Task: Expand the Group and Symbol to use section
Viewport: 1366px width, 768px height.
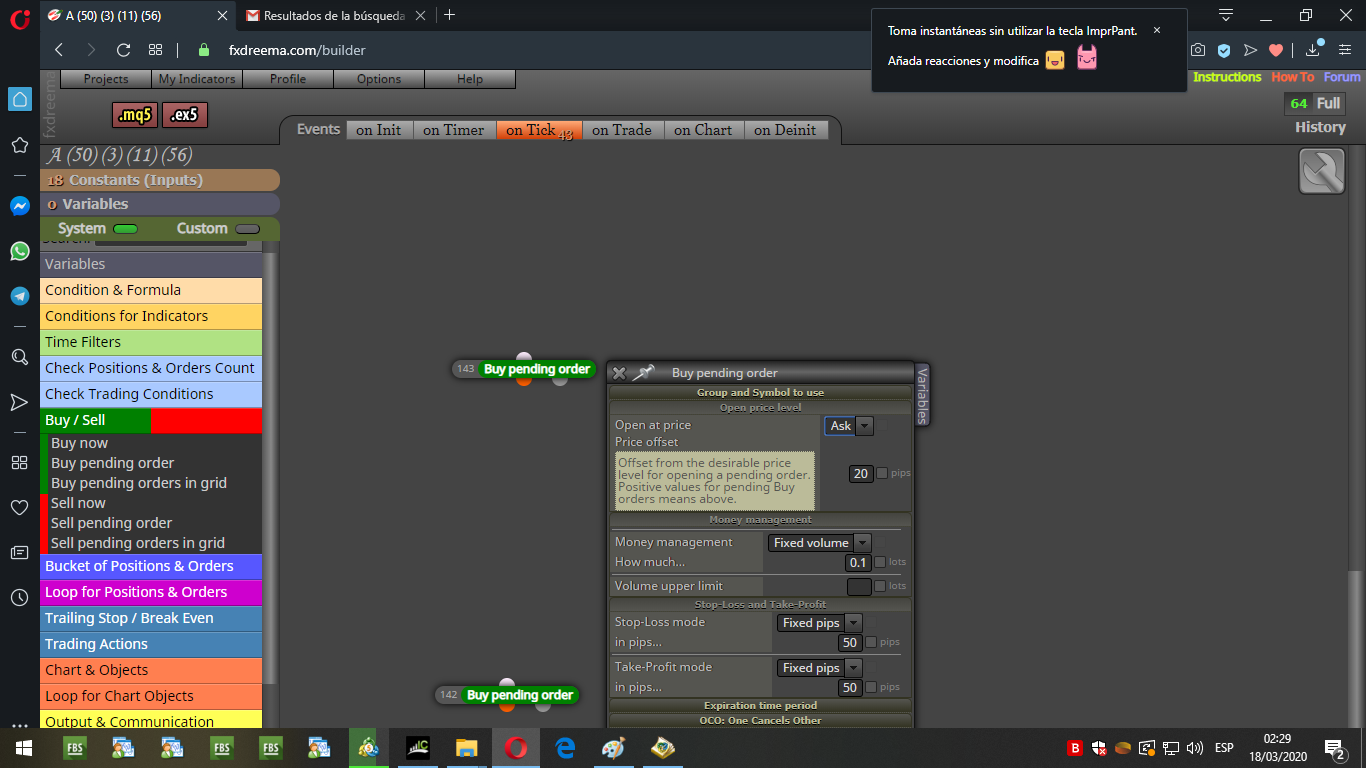Action: coord(760,392)
